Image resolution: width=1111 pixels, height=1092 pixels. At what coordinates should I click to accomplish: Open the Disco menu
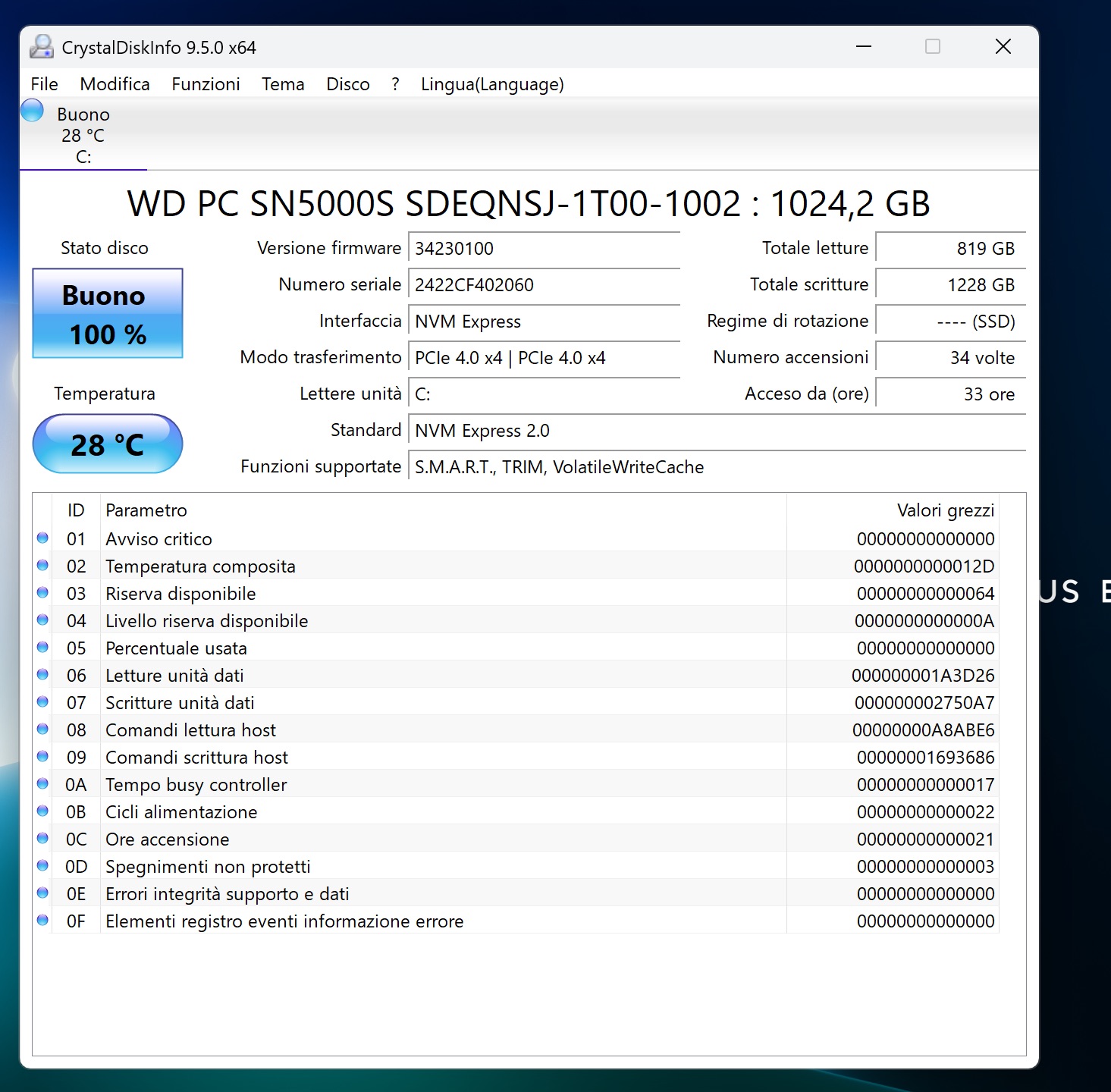pyautogui.click(x=347, y=84)
